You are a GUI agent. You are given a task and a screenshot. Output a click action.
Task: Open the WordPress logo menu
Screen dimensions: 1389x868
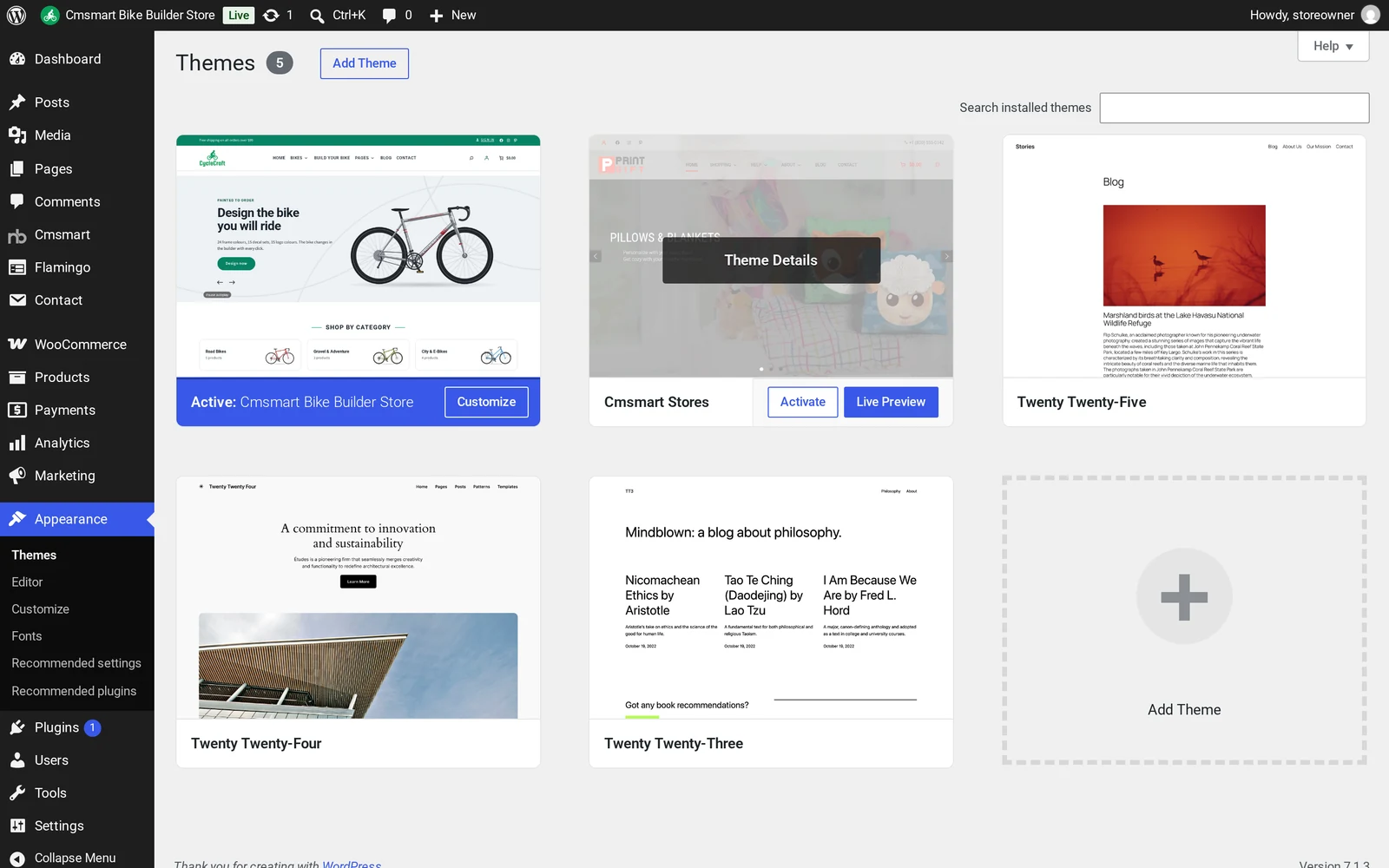click(x=16, y=15)
